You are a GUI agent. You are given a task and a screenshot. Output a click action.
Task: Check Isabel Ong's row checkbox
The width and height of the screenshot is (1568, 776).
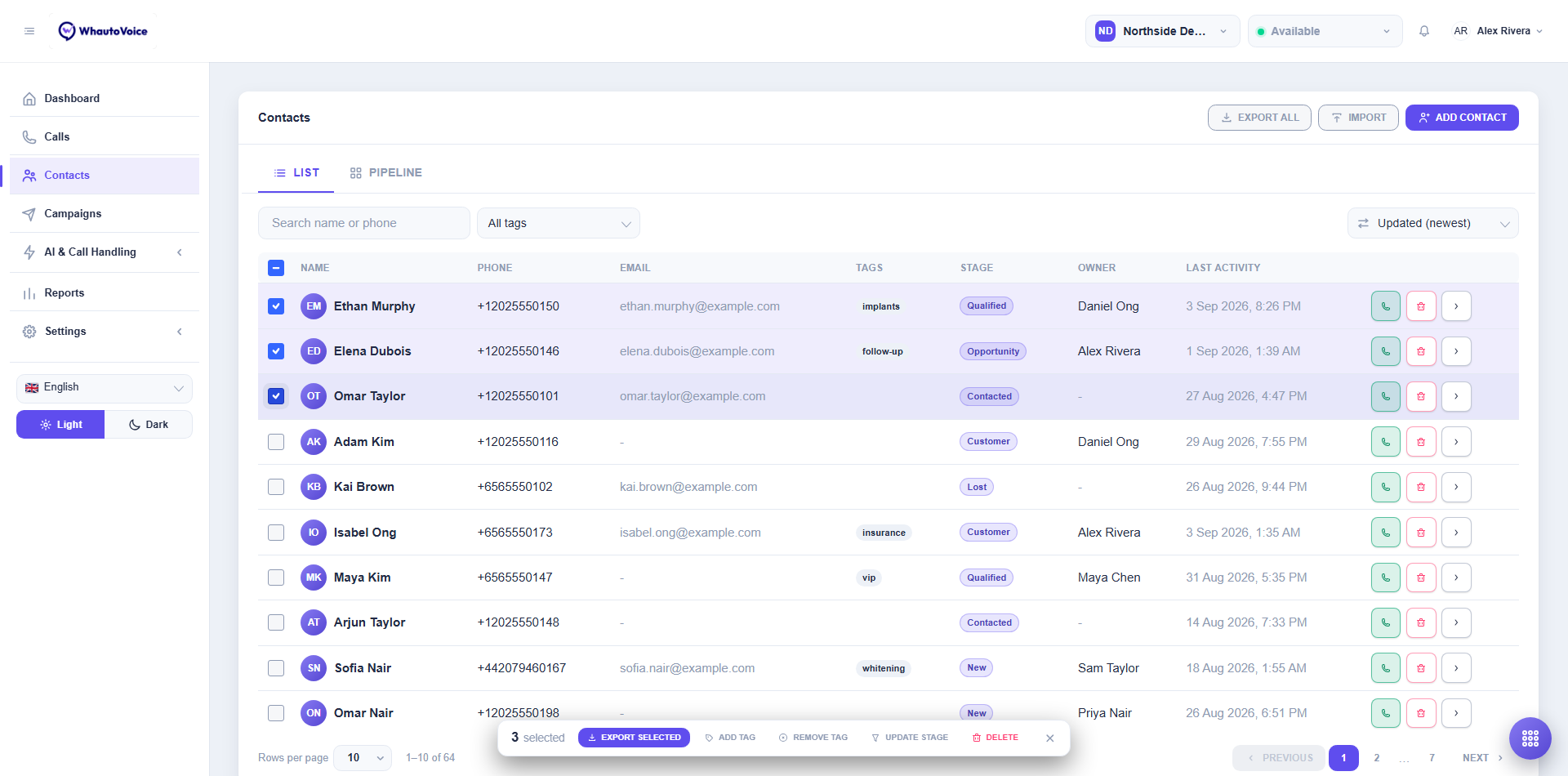pos(276,533)
